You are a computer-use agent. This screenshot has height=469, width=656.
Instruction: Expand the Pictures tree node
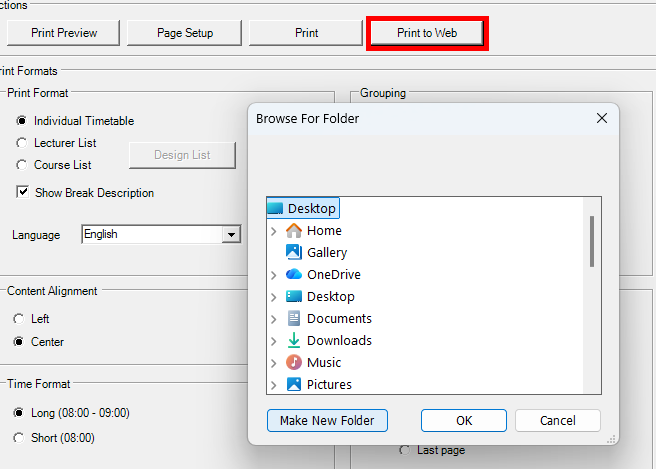[274, 385]
